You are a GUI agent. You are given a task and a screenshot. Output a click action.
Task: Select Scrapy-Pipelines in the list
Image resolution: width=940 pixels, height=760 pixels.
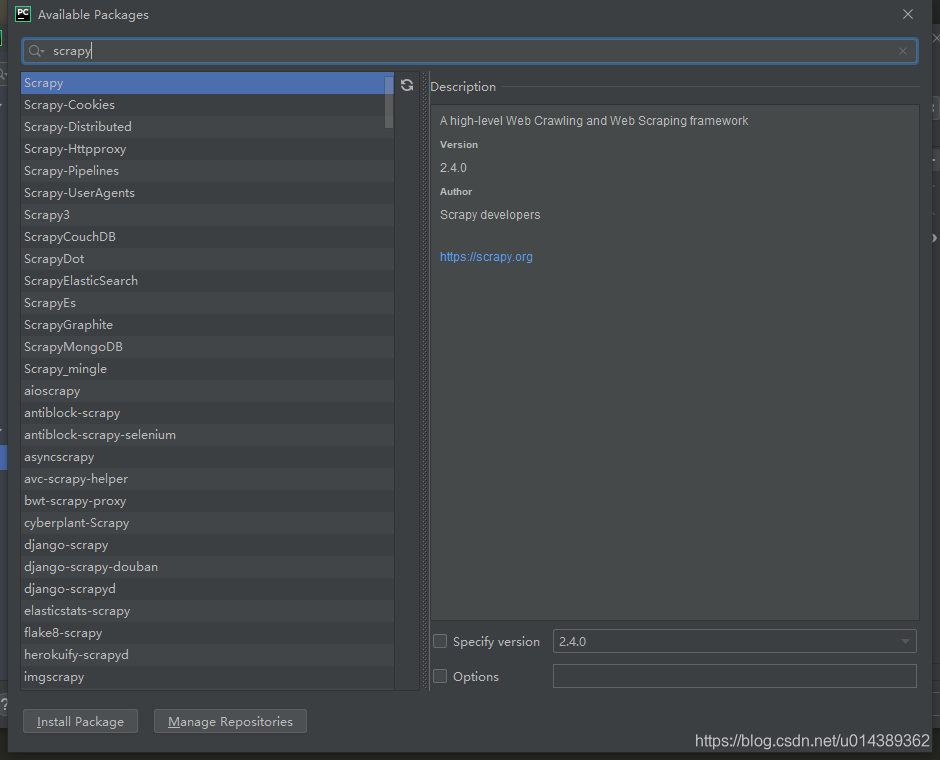pos(207,171)
